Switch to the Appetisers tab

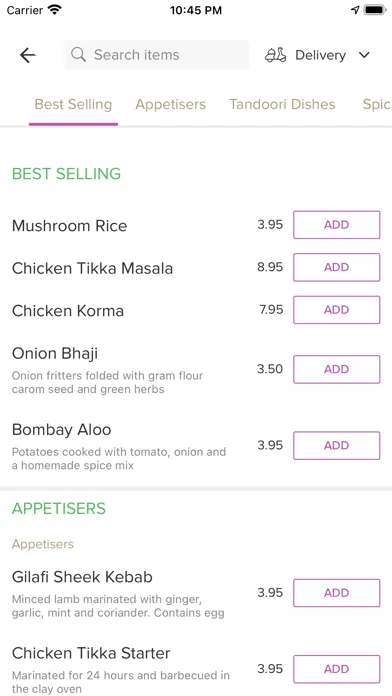[x=170, y=104]
